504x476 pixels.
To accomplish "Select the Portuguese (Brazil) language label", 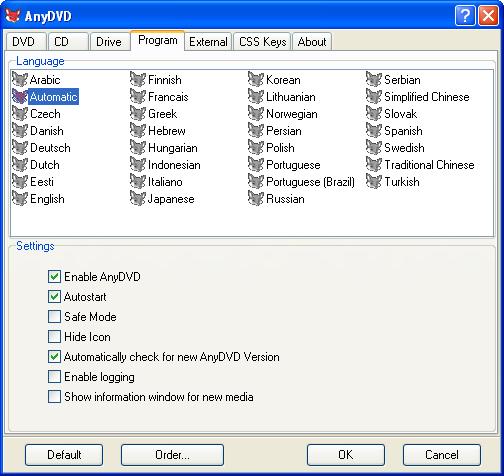I will point(310,182).
